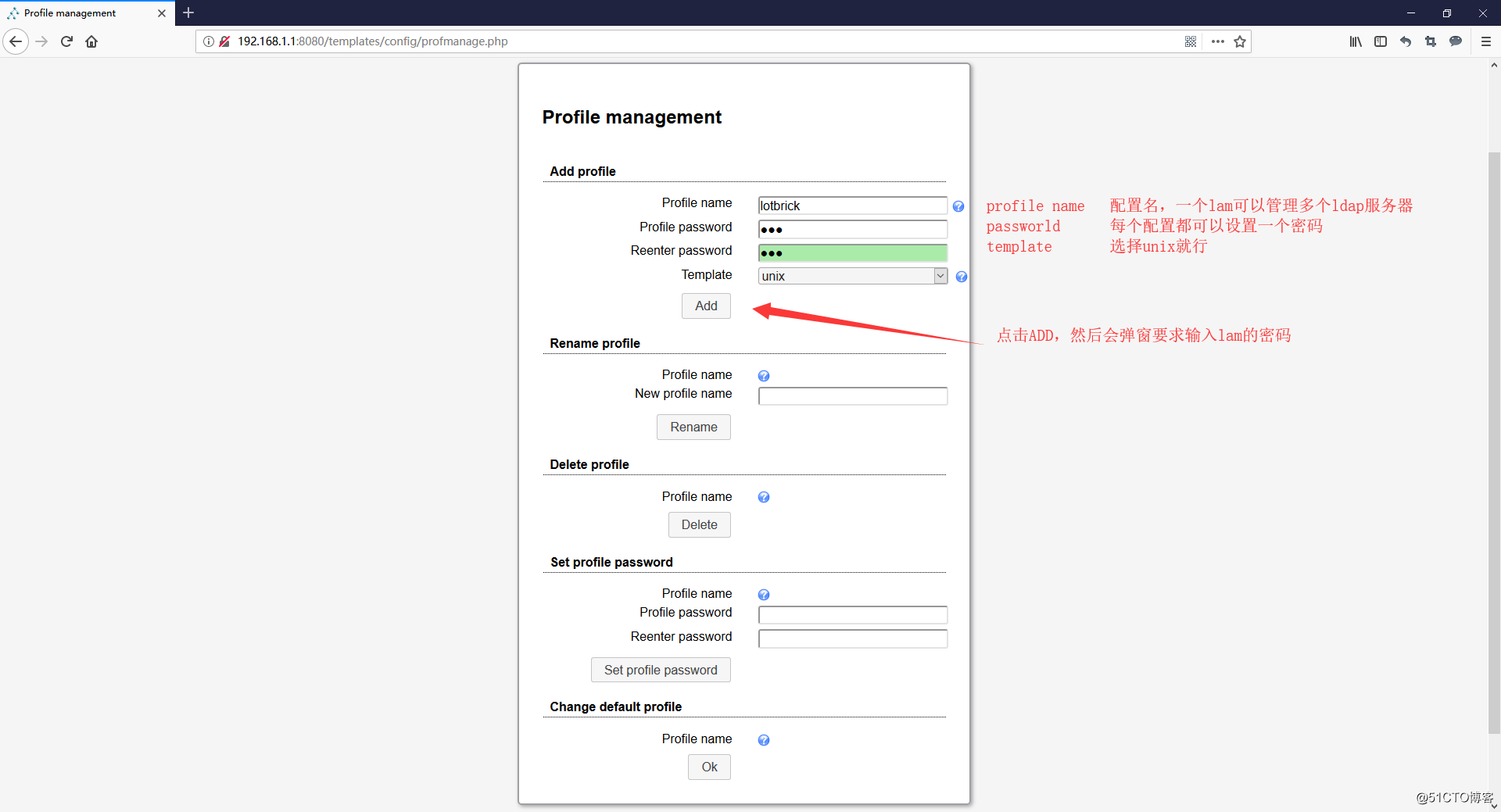Show help for Set profile password name
This screenshot has width=1501, height=812.
click(x=764, y=595)
